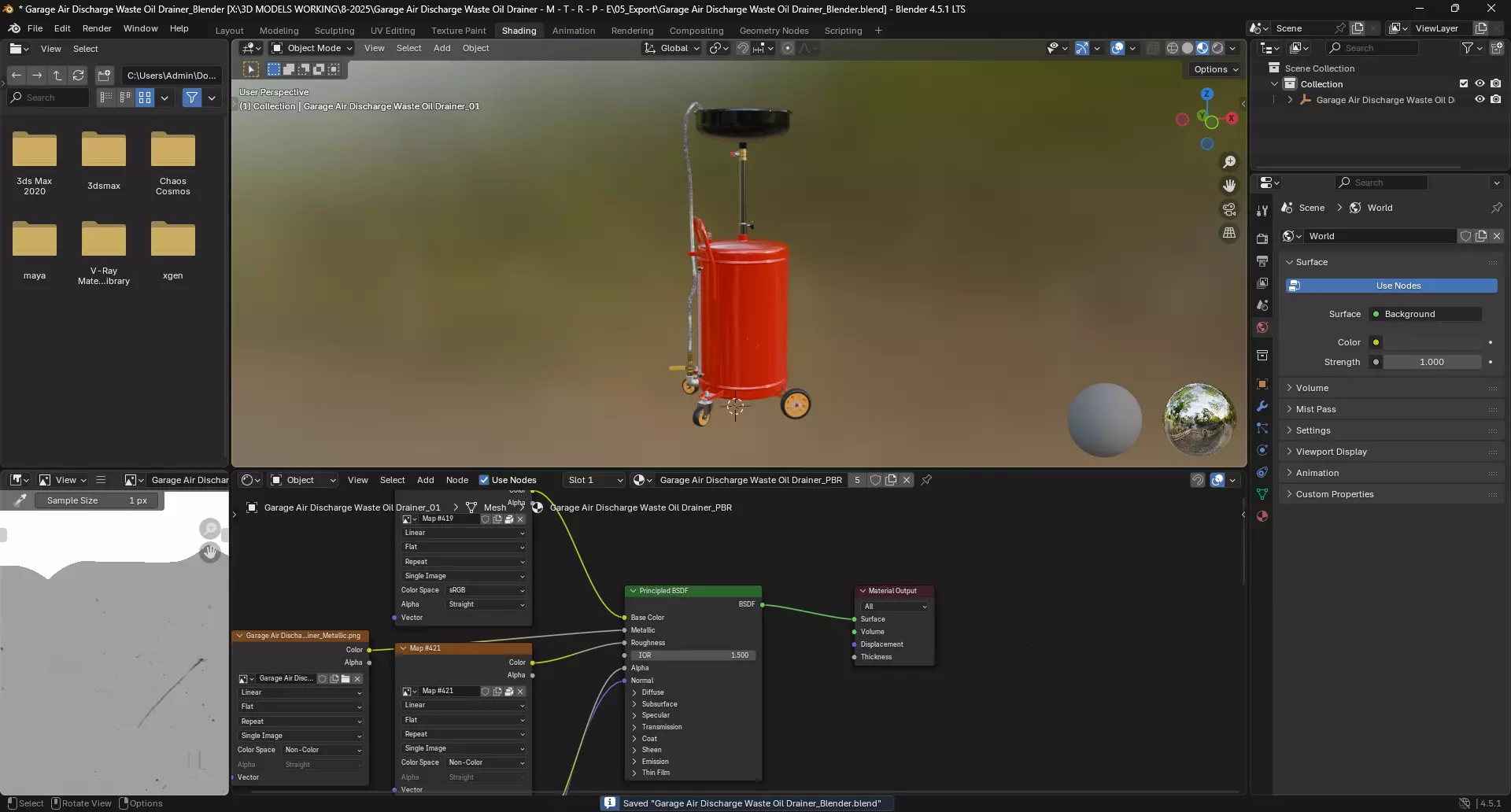Toggle camera view icon in viewport
Screen dimensions: 1511x812
pos(1229,209)
